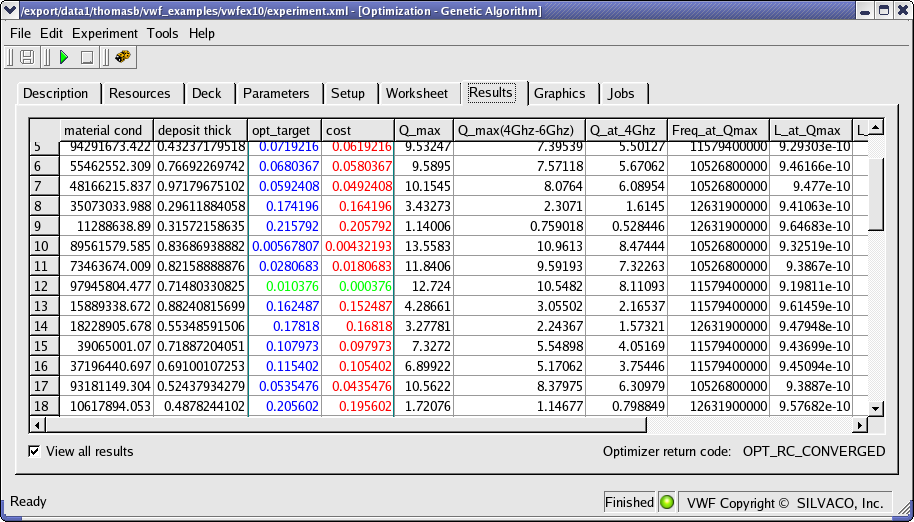This screenshot has height=522, width=914.
Task: Select row header 8
Action: pos(44,206)
